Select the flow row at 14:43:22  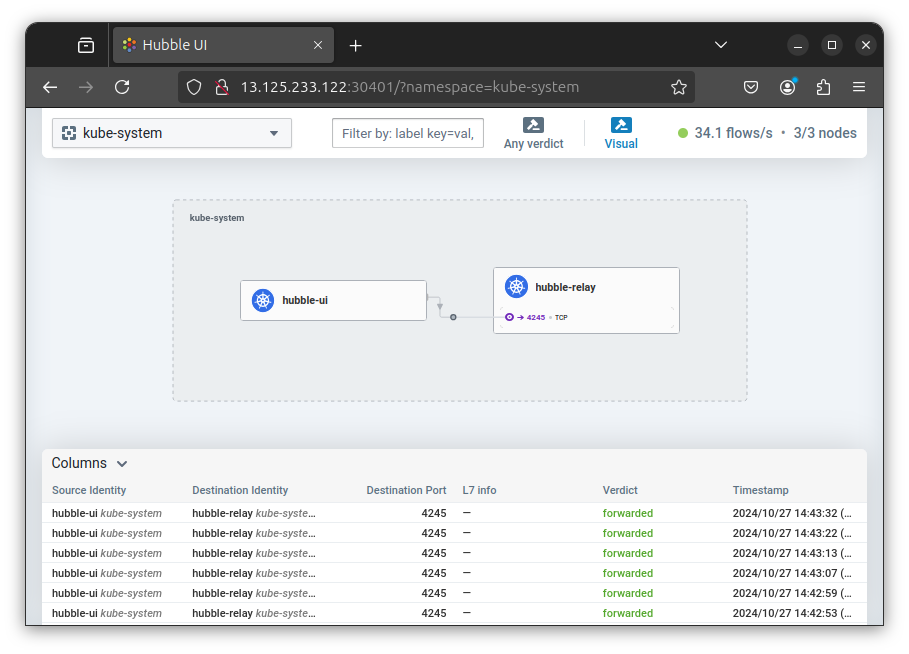point(454,533)
